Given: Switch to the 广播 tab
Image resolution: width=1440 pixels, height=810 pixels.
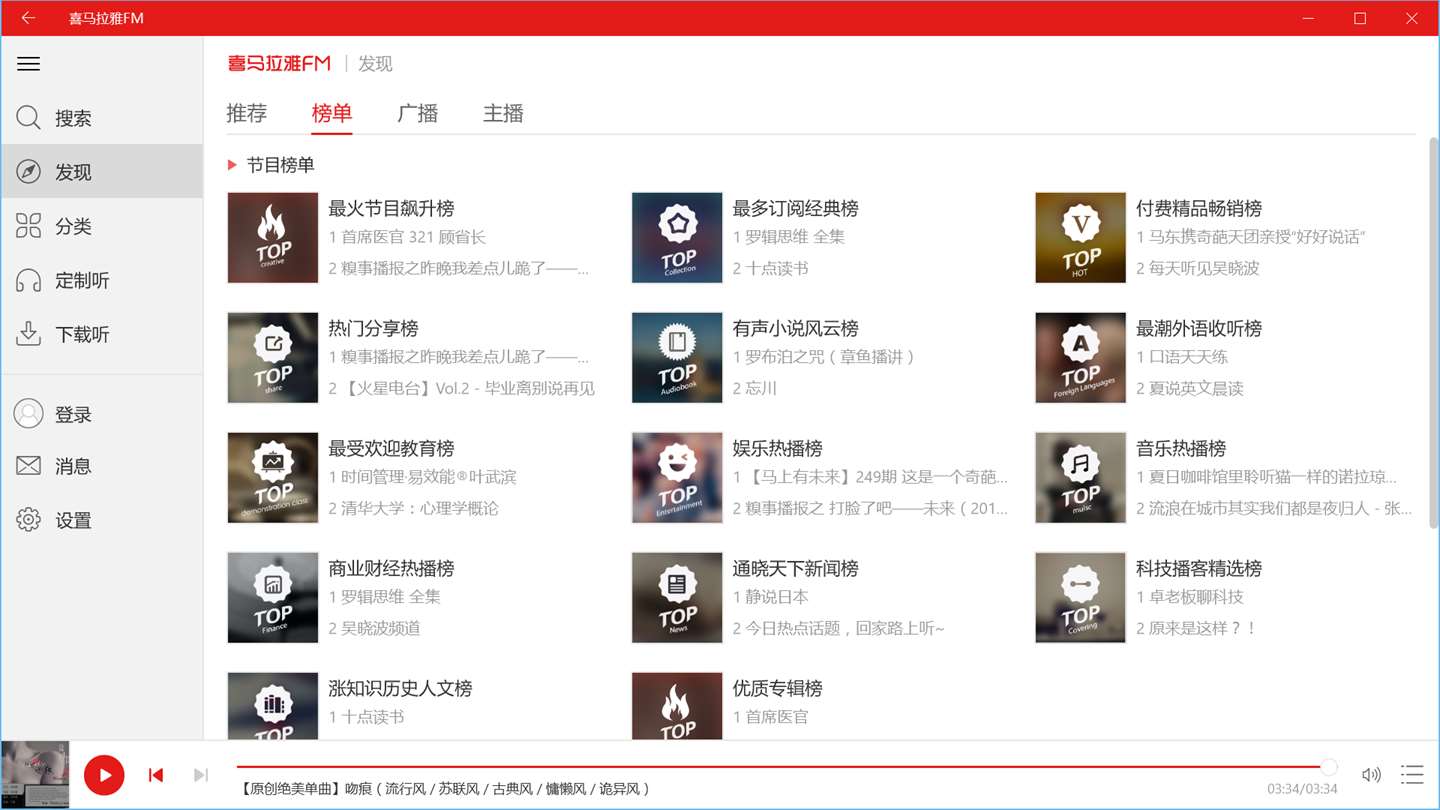Looking at the screenshot, I should [418, 113].
